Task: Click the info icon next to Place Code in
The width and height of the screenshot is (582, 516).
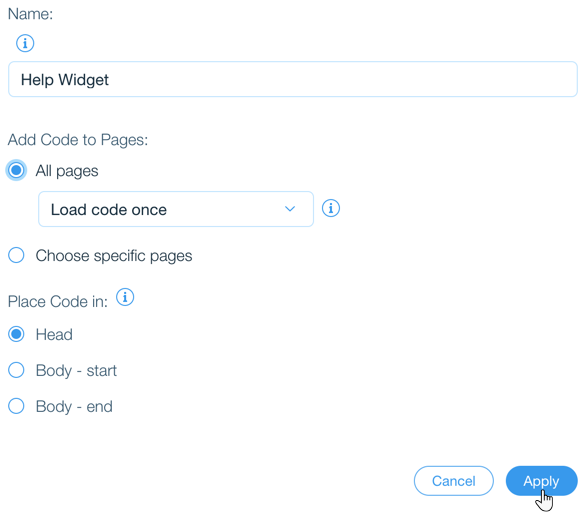Action: click(125, 297)
